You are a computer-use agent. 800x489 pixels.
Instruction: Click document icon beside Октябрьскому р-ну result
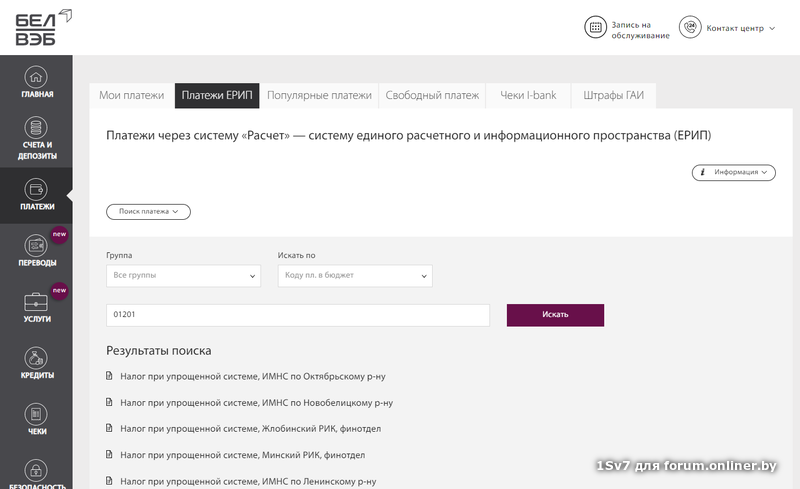(x=109, y=376)
